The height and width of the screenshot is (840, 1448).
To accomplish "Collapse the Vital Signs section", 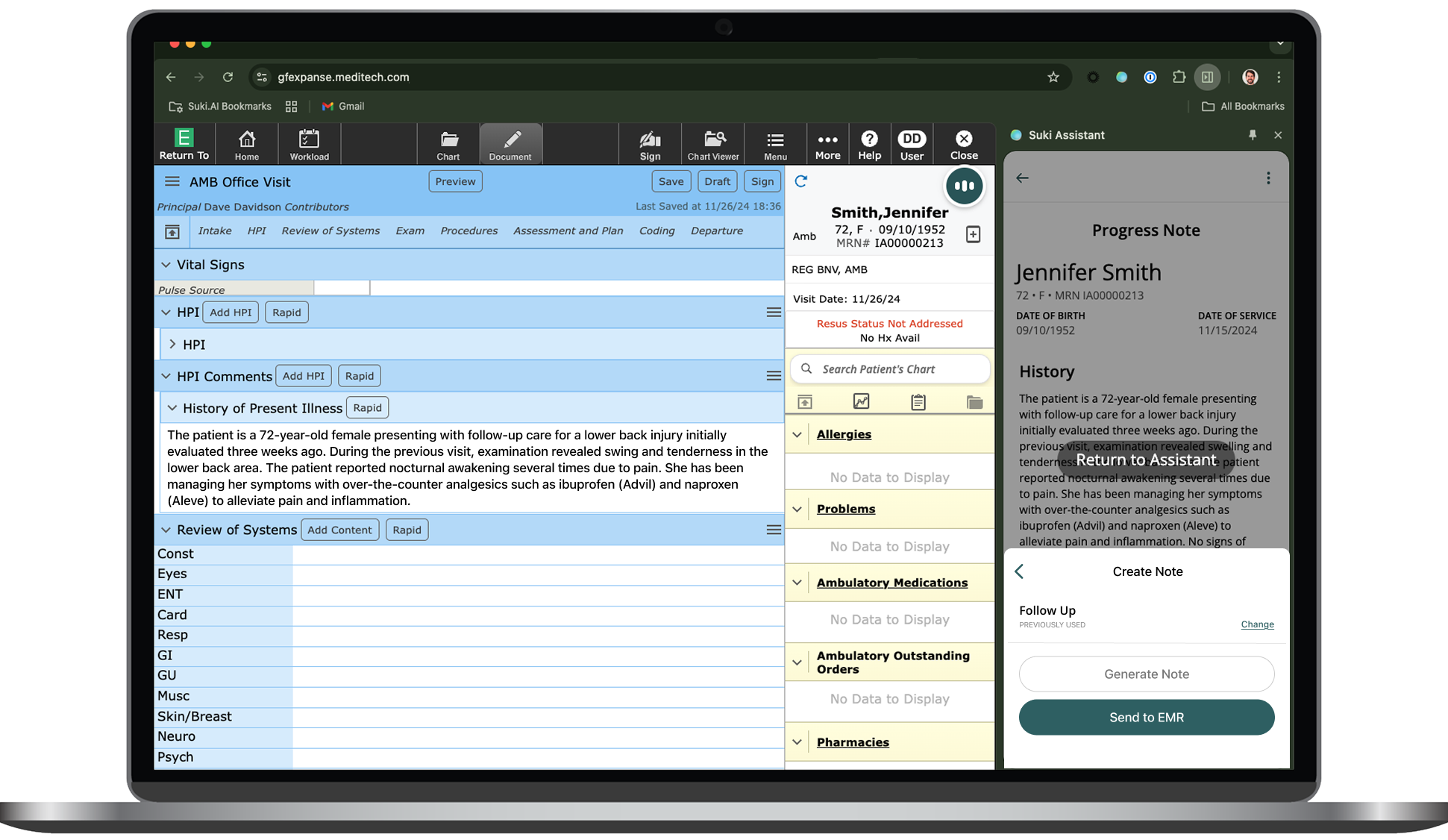I will 166,265.
